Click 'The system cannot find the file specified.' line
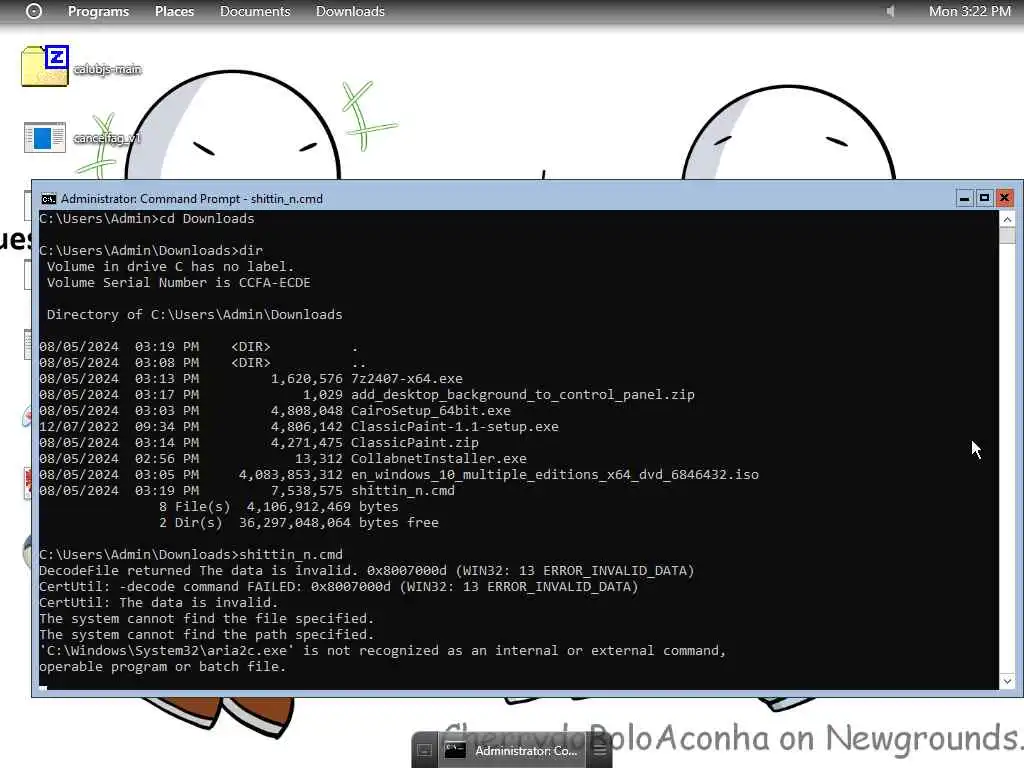This screenshot has height=768, width=1024. click(x=206, y=618)
